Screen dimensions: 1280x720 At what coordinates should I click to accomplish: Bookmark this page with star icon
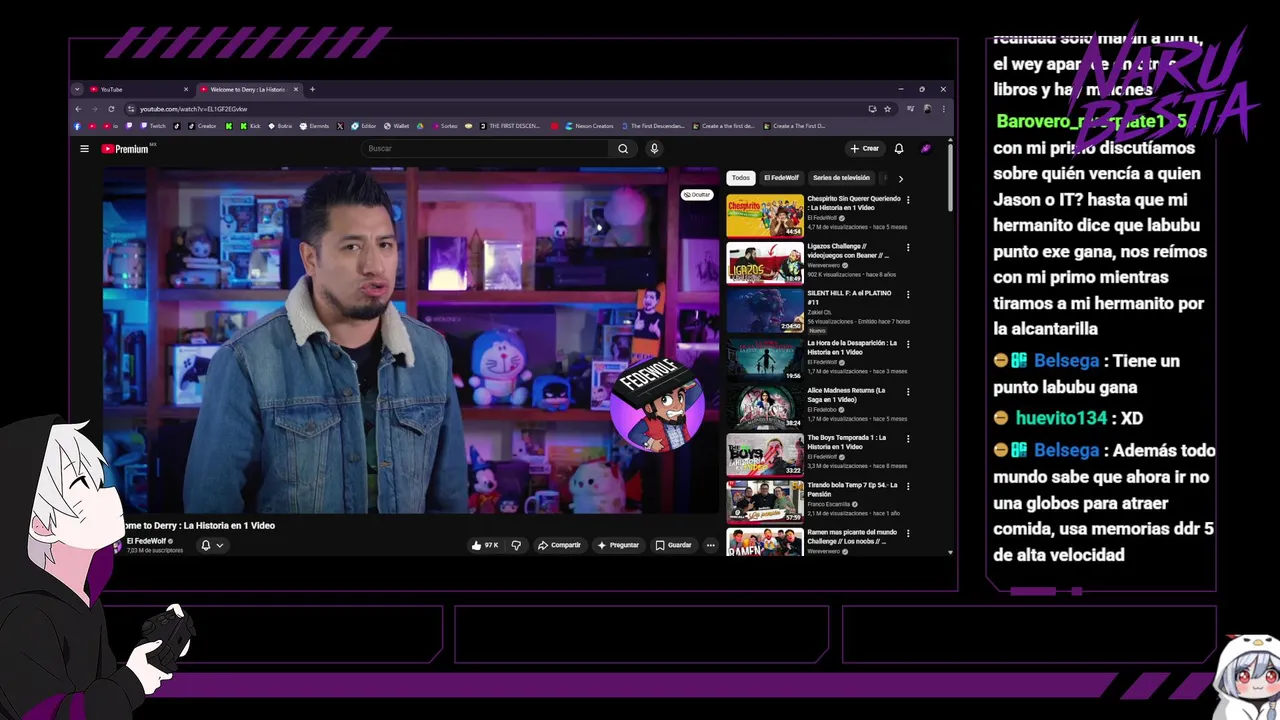click(x=887, y=109)
